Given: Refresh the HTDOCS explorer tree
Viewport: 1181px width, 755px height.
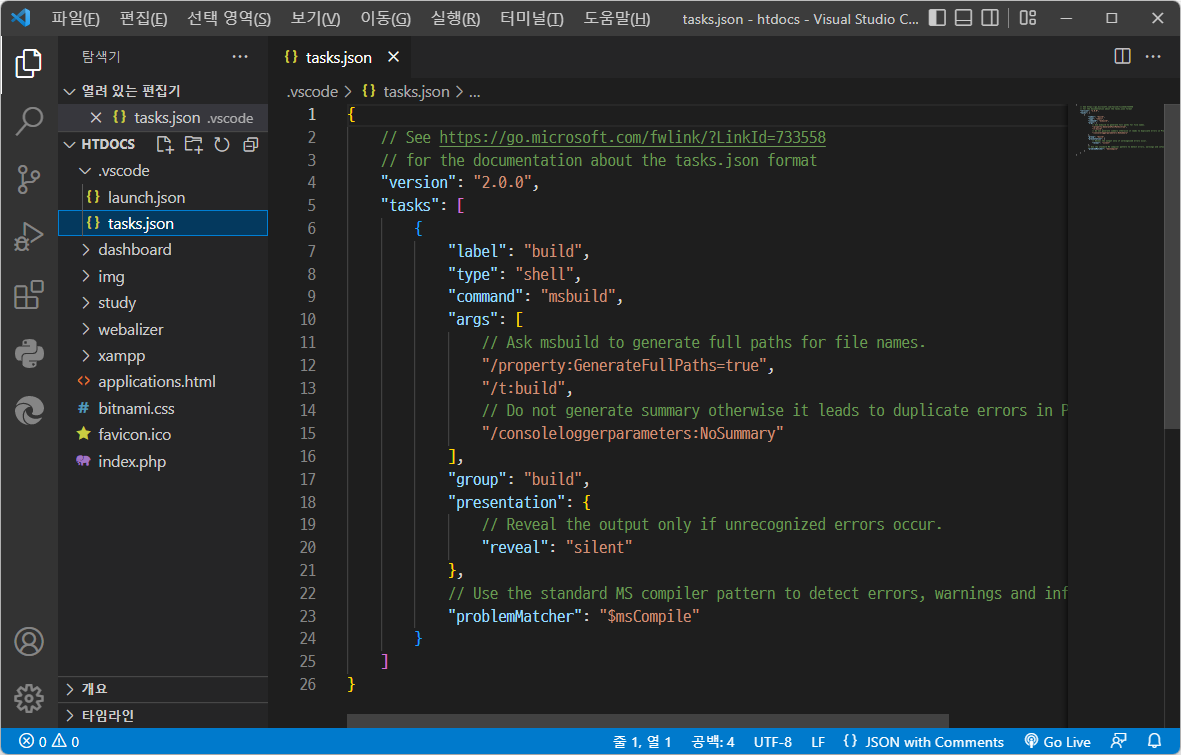Looking at the screenshot, I should coord(221,144).
